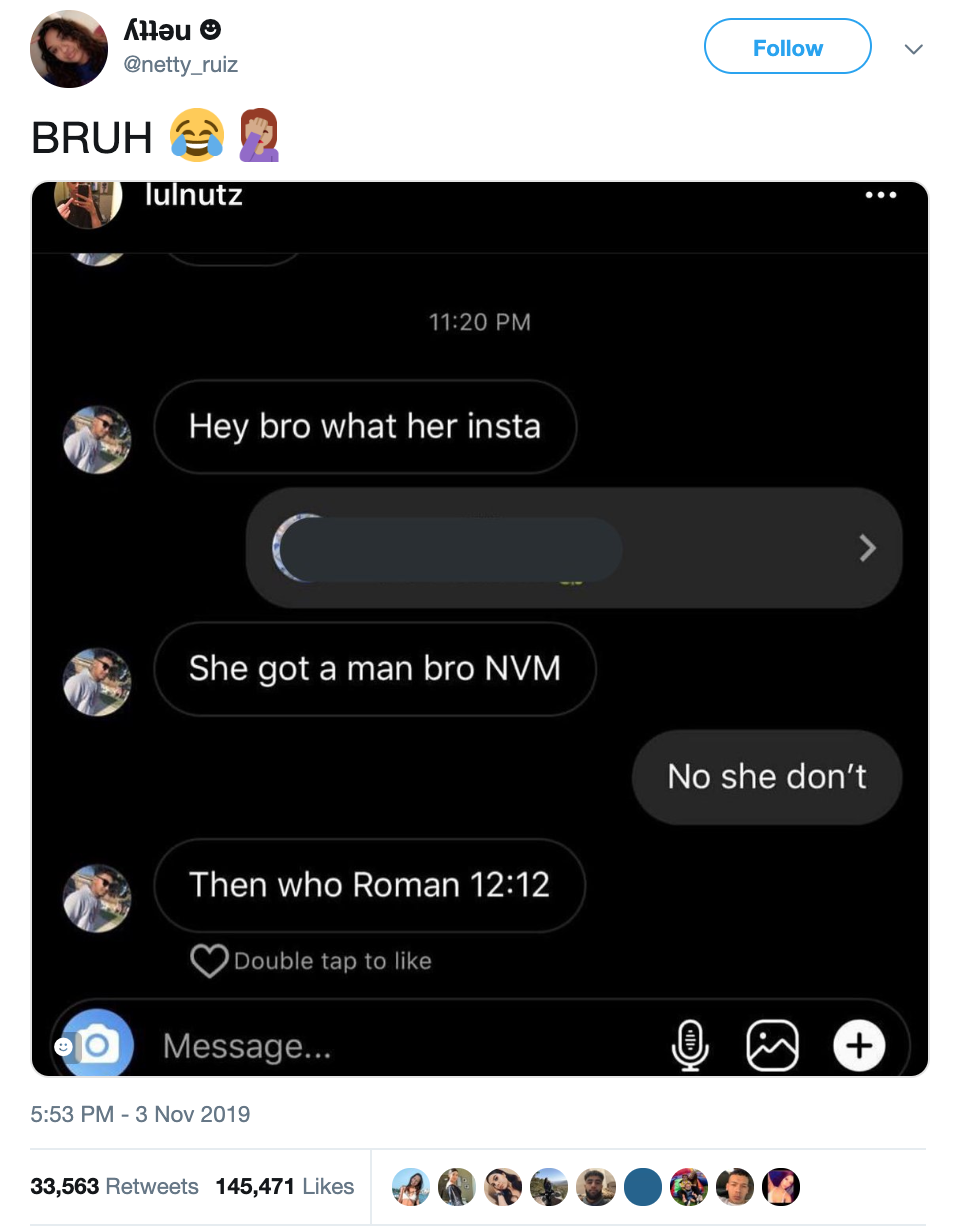Open netty_ruiz profile picture

[x=69, y=49]
